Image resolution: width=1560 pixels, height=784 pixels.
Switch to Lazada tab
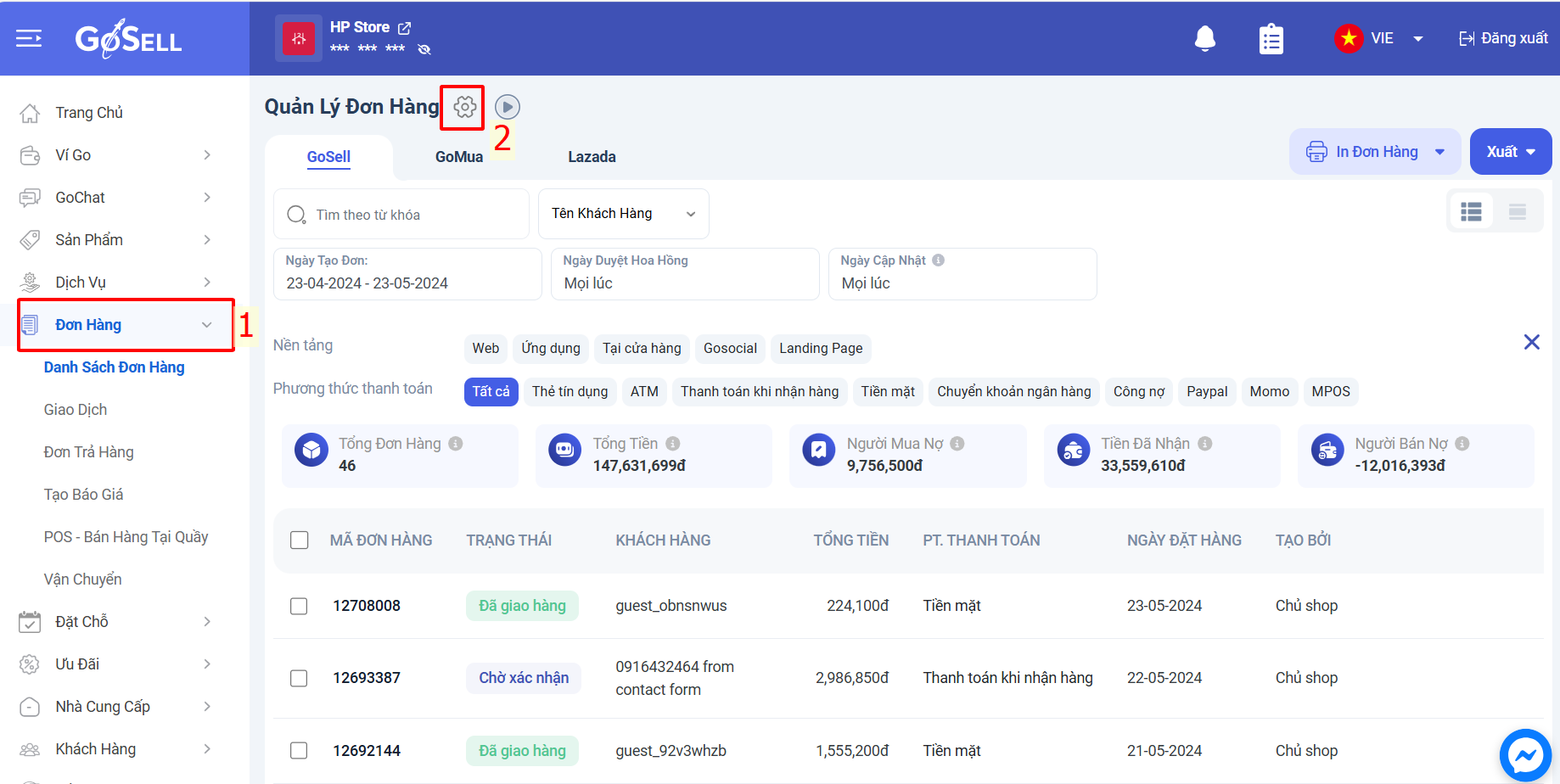[x=592, y=157]
